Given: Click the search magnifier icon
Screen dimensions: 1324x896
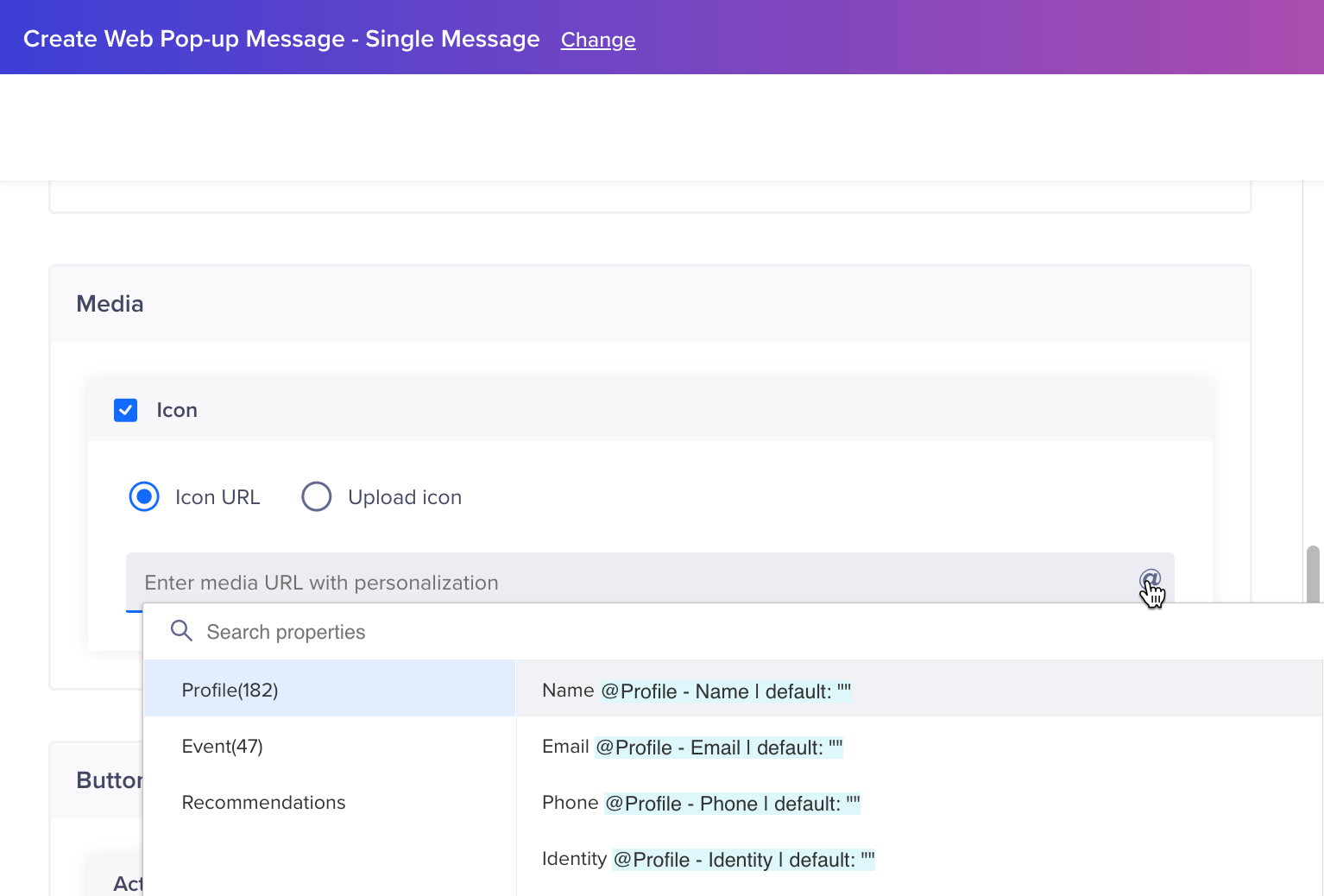Looking at the screenshot, I should (181, 631).
